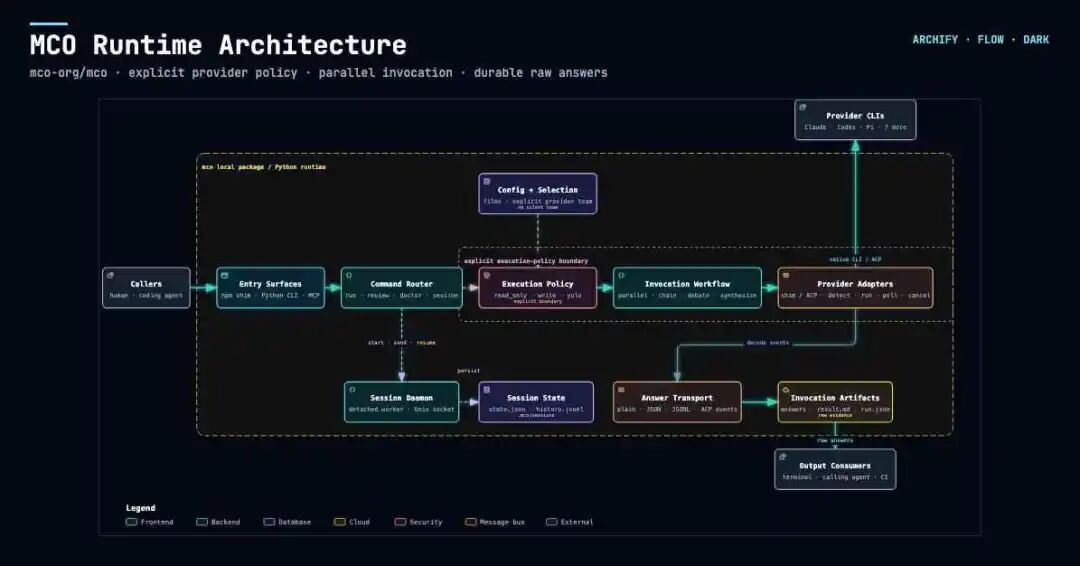
Task: Click the 'decode events' edge label
Action: (767, 343)
